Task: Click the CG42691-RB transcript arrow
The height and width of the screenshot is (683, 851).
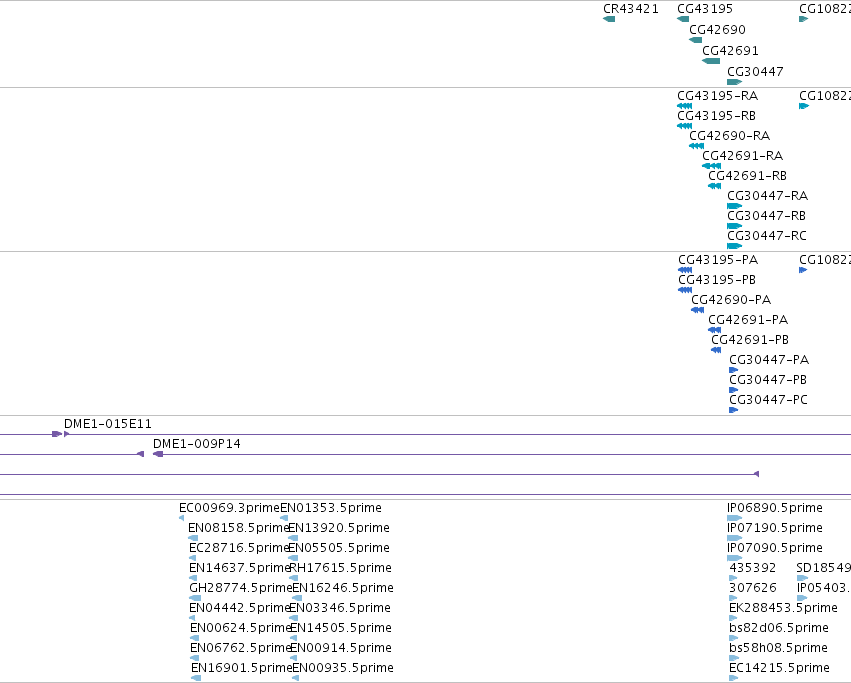Action: 714,186
